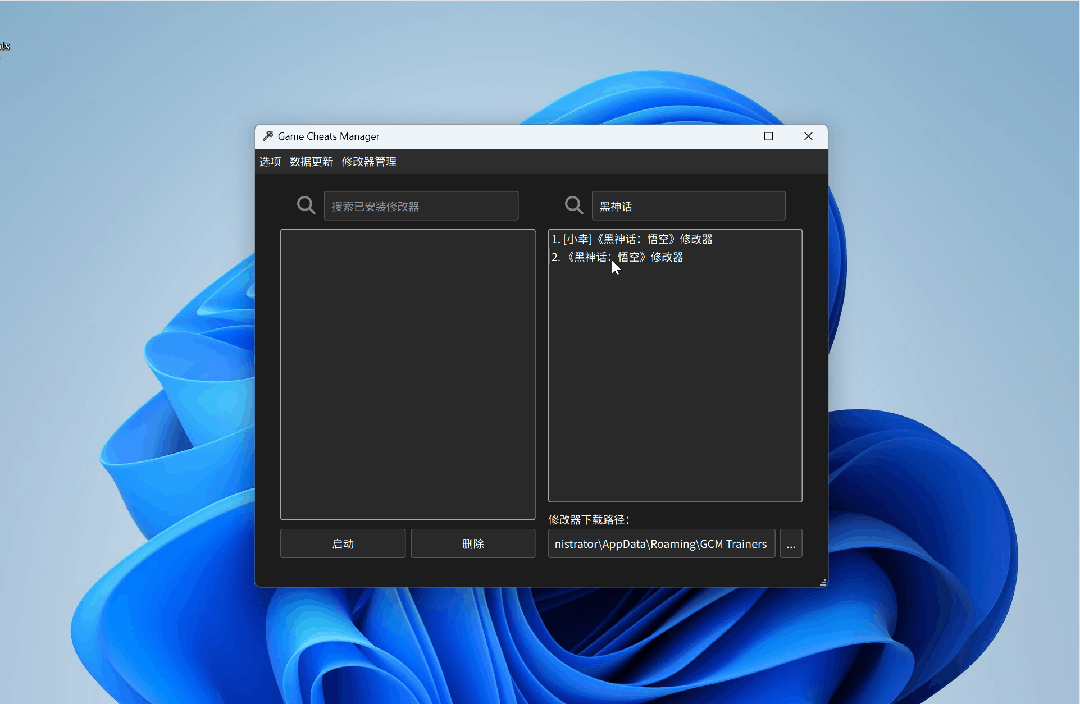Click the magnifier icon beside the 黑神话 search
The image size is (1080, 704).
(x=574, y=205)
